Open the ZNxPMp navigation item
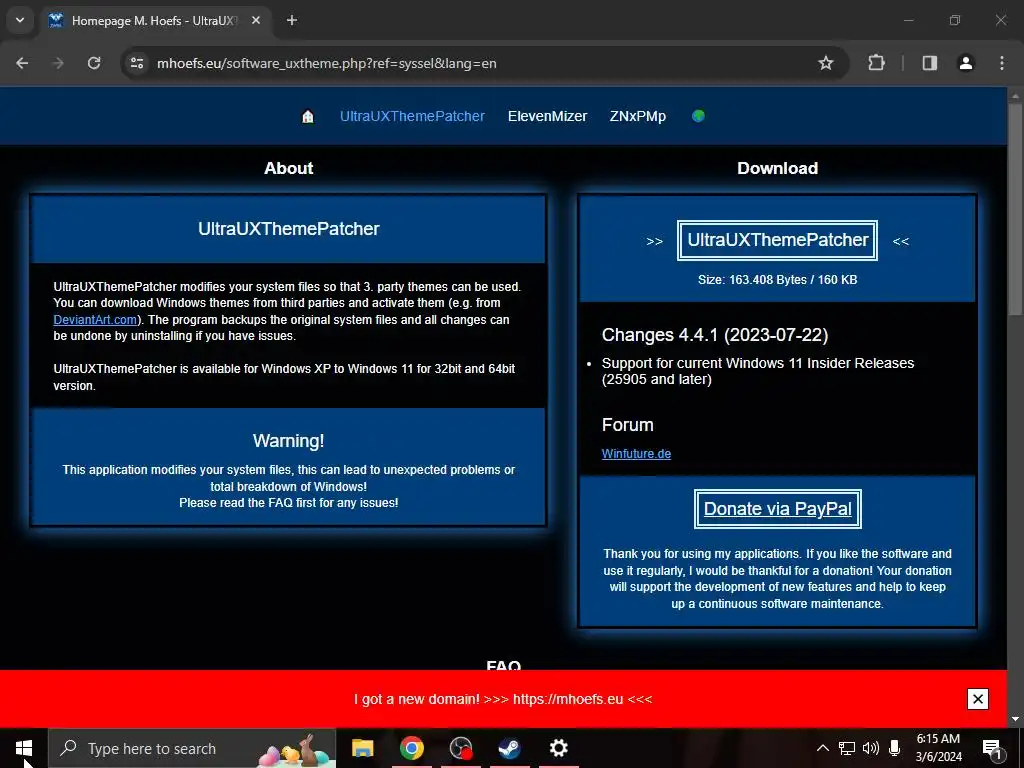 (637, 116)
